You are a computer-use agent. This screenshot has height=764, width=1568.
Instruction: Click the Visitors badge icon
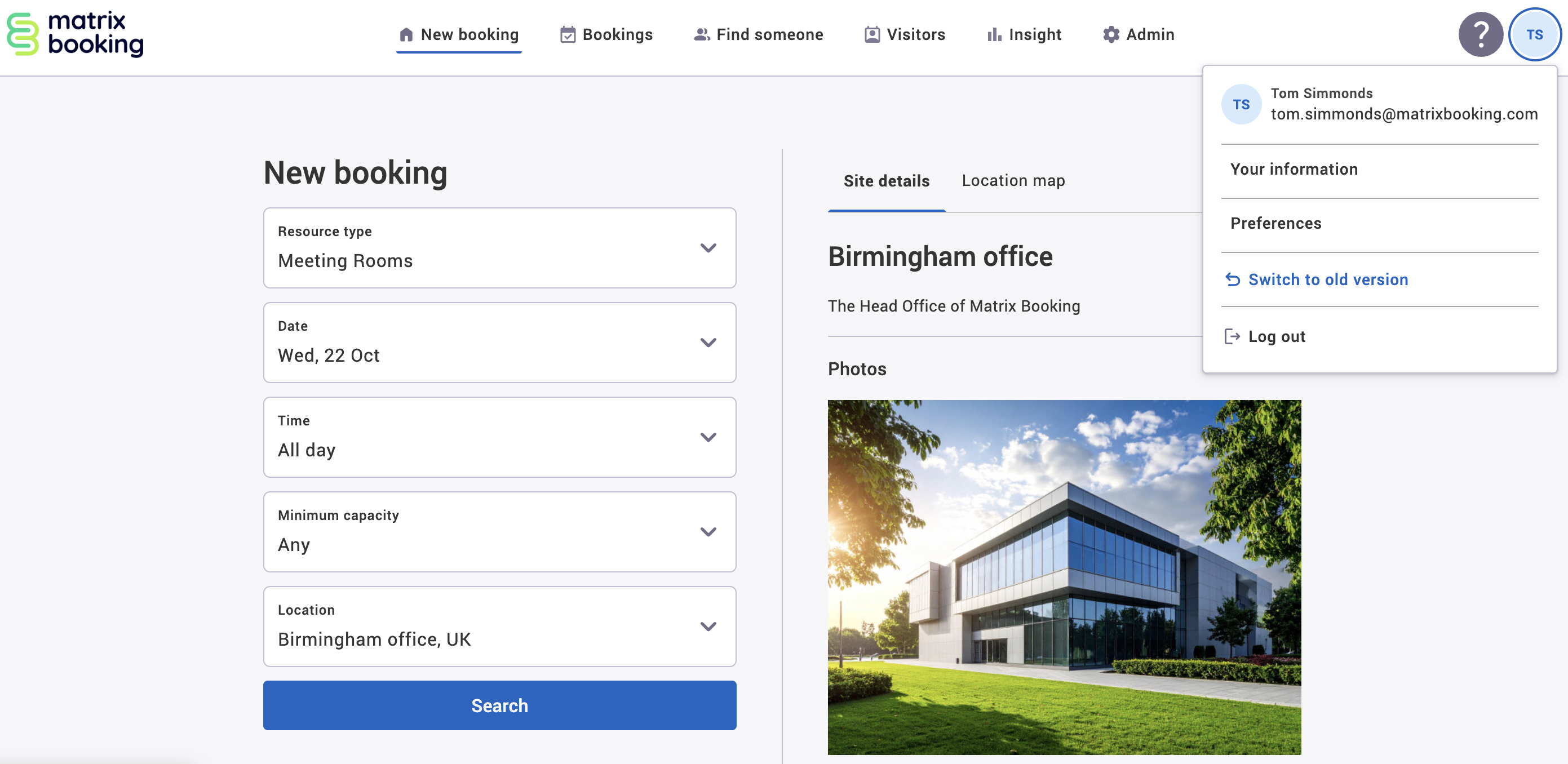[x=872, y=35]
